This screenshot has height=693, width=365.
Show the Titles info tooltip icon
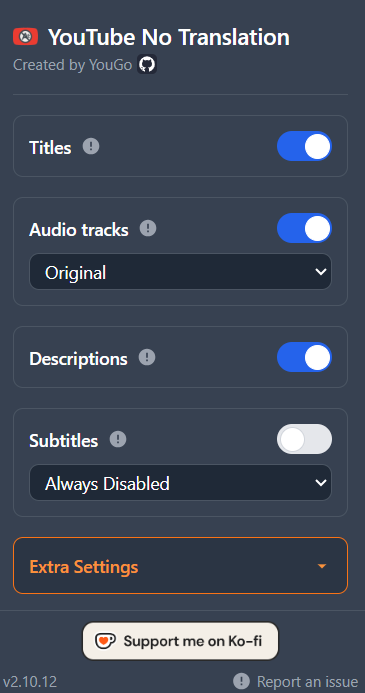tap(91, 146)
